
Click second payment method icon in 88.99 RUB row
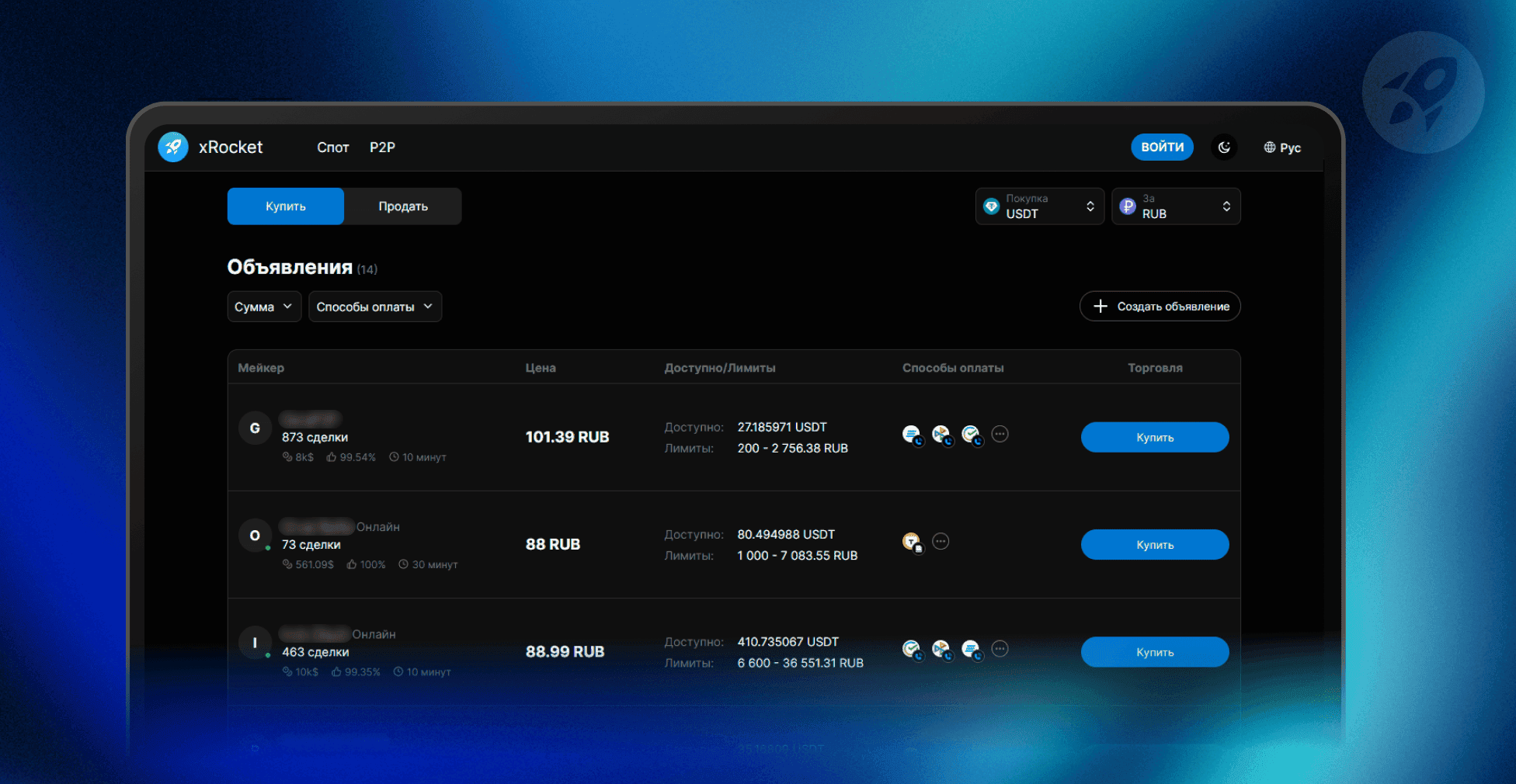[942, 649]
